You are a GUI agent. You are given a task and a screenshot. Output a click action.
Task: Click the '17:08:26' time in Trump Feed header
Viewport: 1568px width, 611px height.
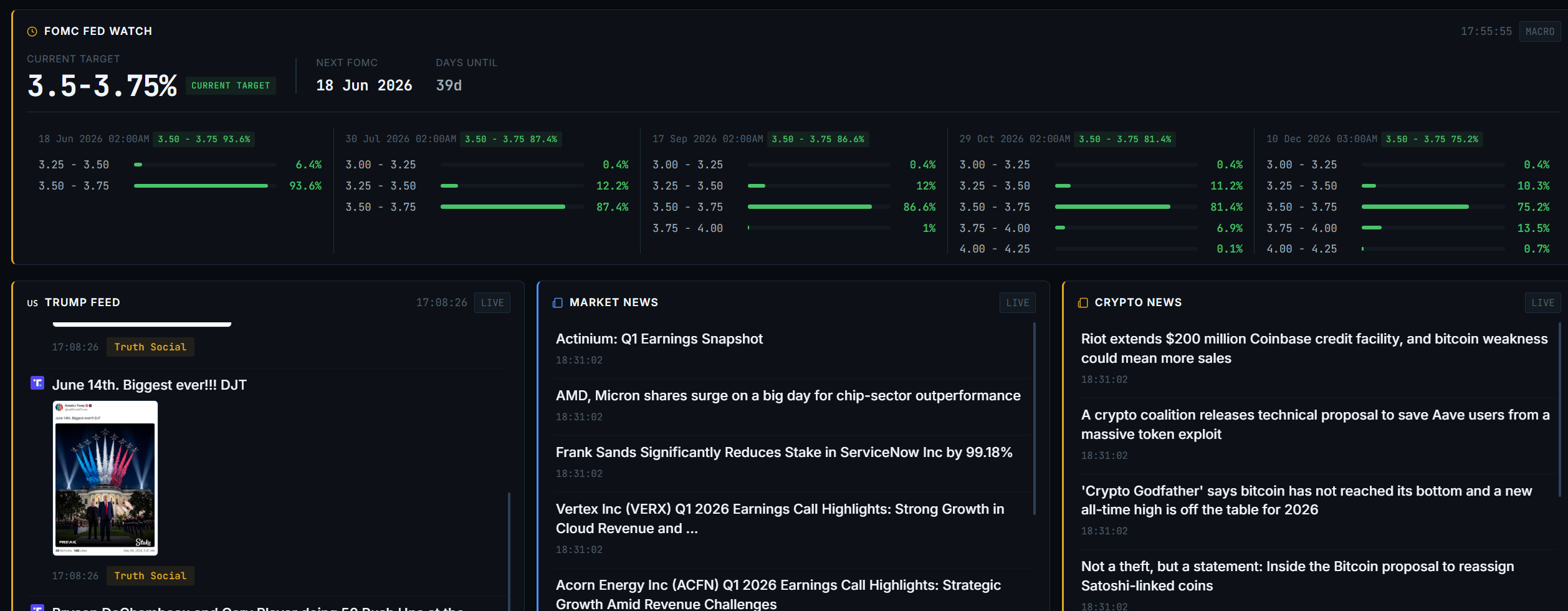442,302
